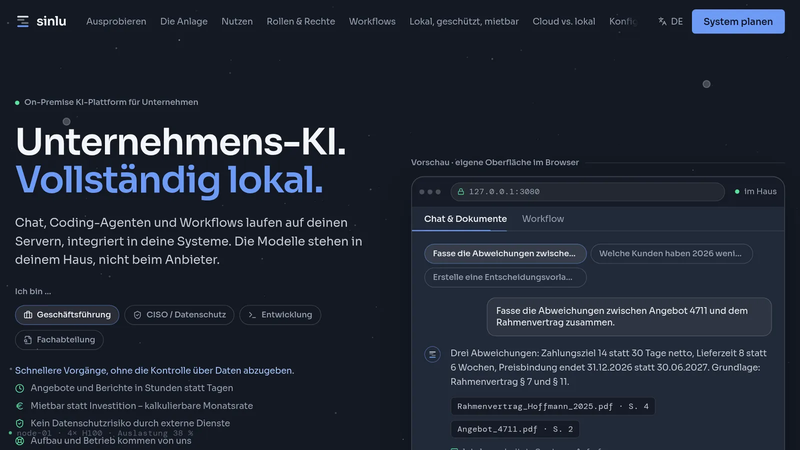Click the euro icon beside Mietbar statt Investition
This screenshot has width=800, height=450.
19,406
